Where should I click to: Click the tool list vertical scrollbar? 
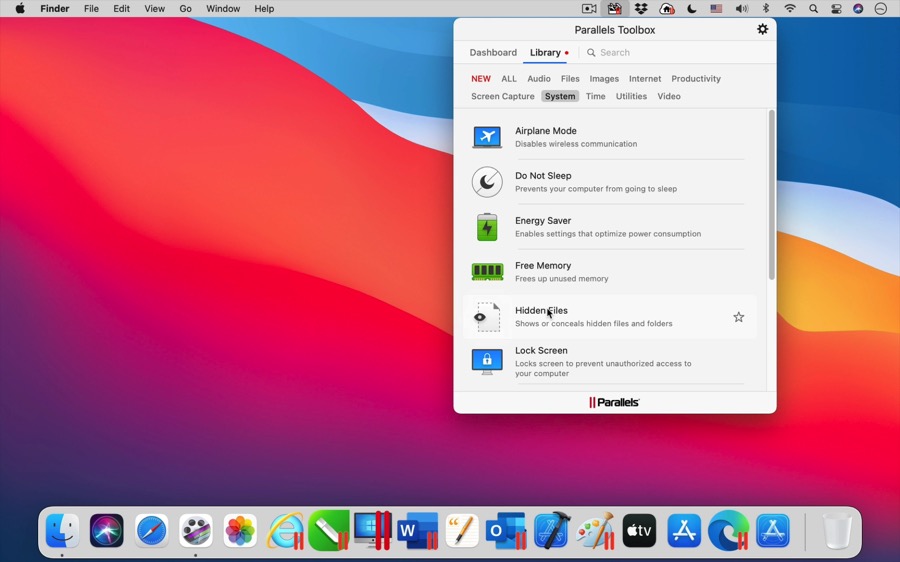pos(771,195)
